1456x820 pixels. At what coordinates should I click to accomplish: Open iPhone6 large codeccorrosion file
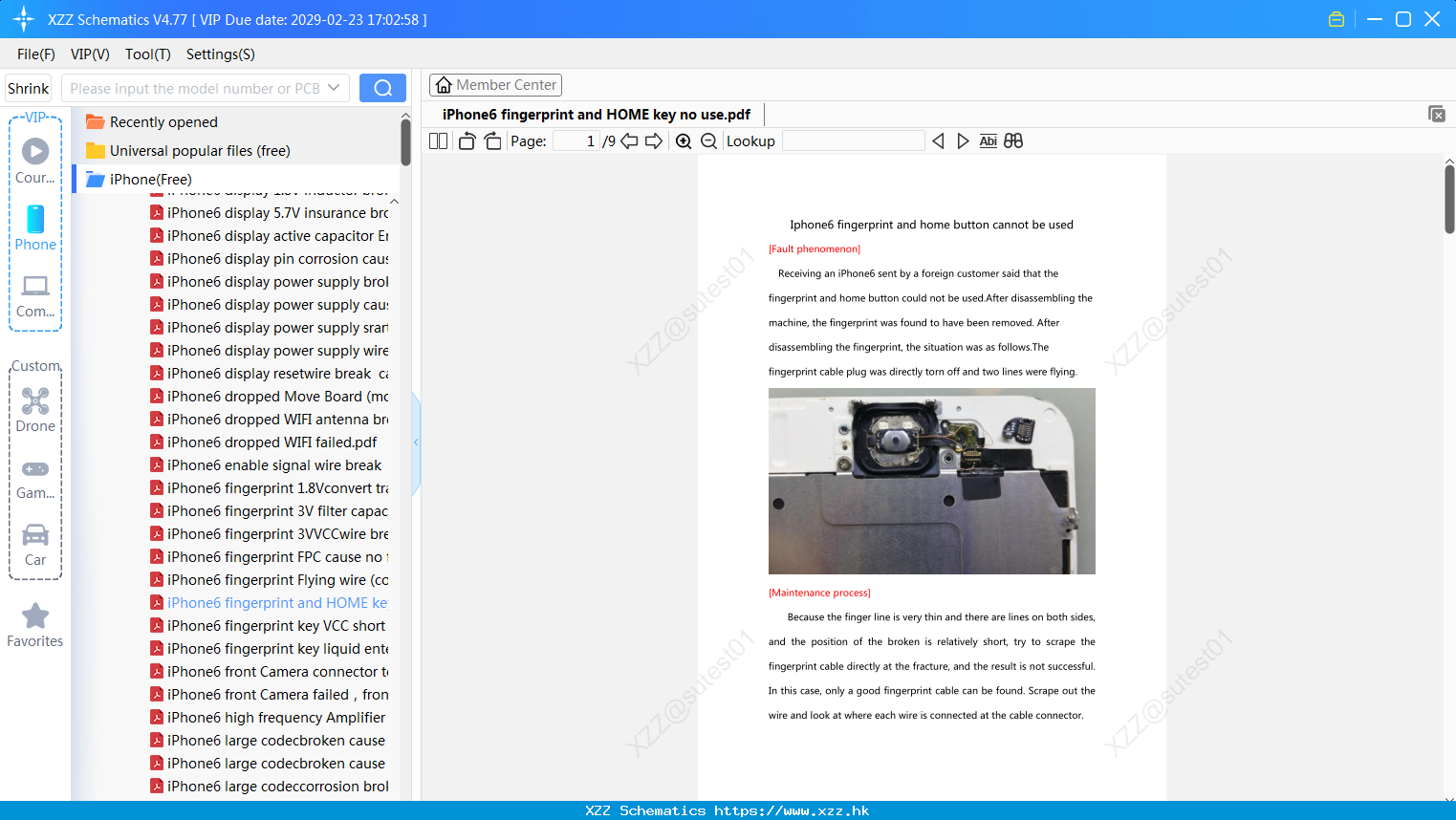[270, 787]
